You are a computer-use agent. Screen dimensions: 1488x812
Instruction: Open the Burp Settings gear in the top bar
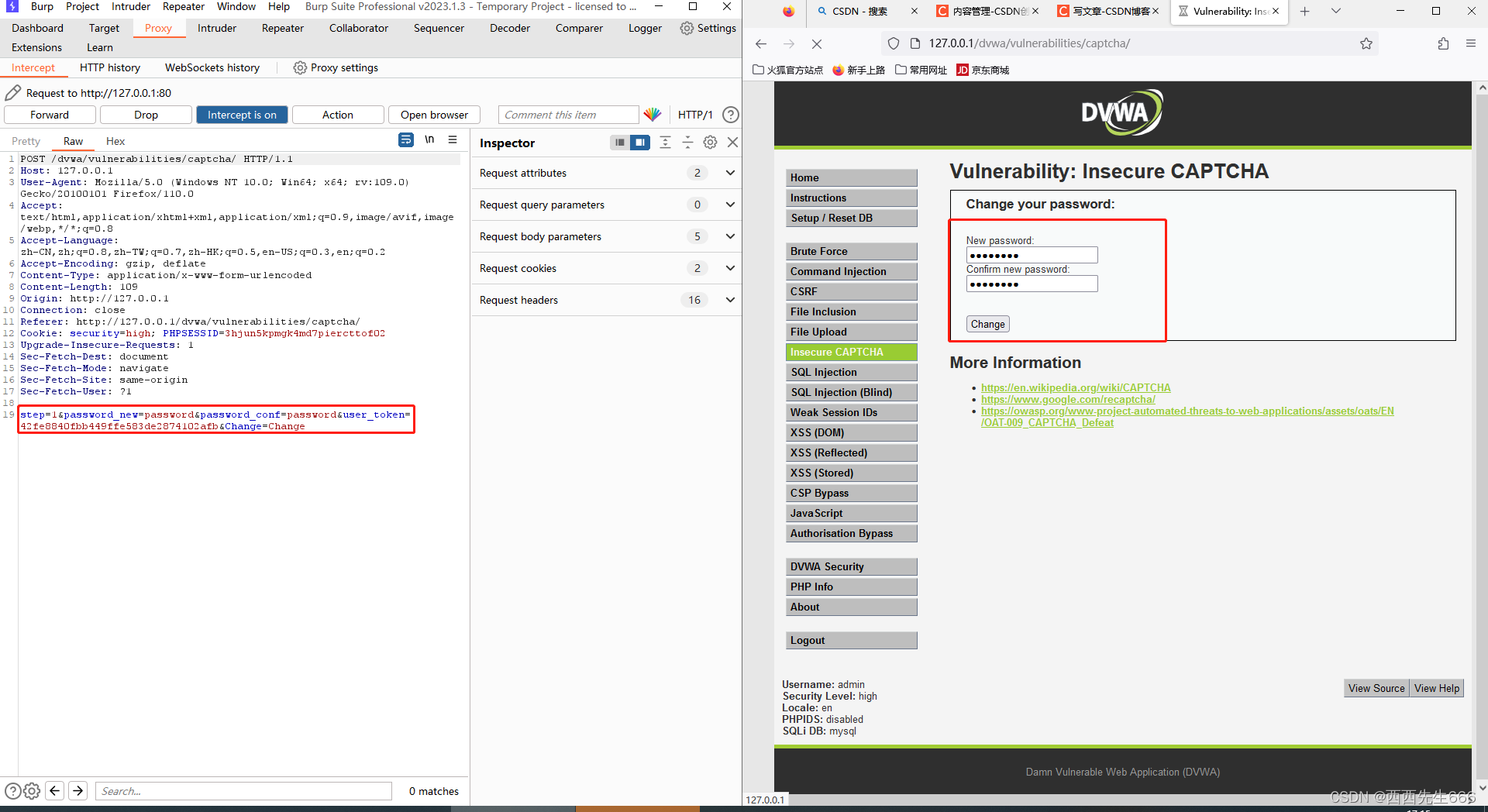point(687,28)
